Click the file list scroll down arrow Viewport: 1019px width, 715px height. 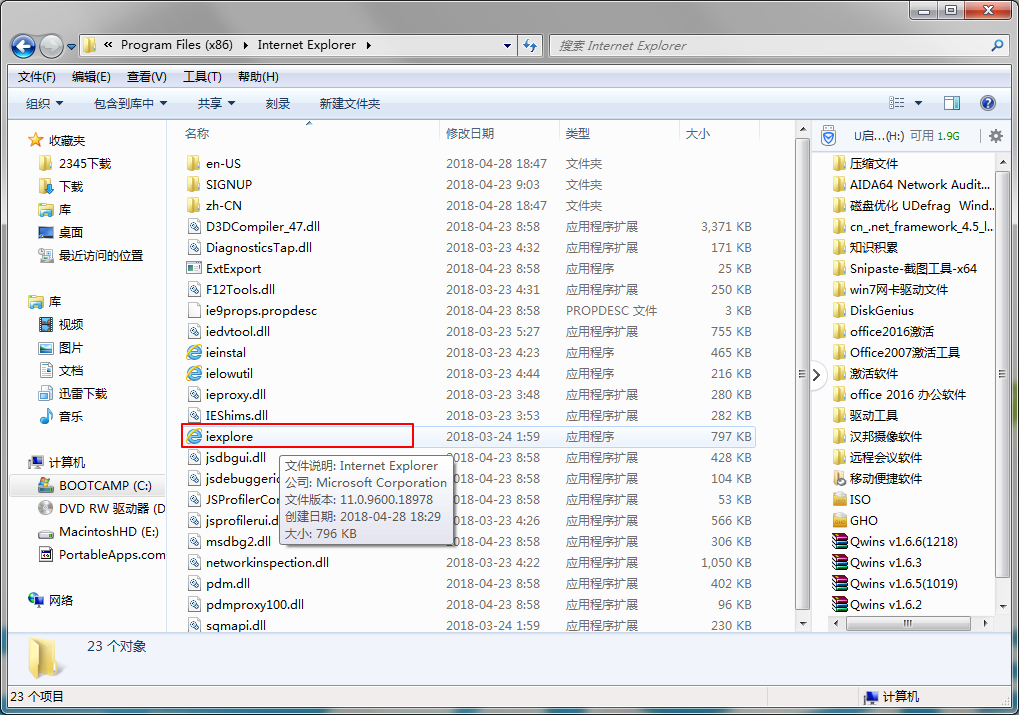coord(803,624)
